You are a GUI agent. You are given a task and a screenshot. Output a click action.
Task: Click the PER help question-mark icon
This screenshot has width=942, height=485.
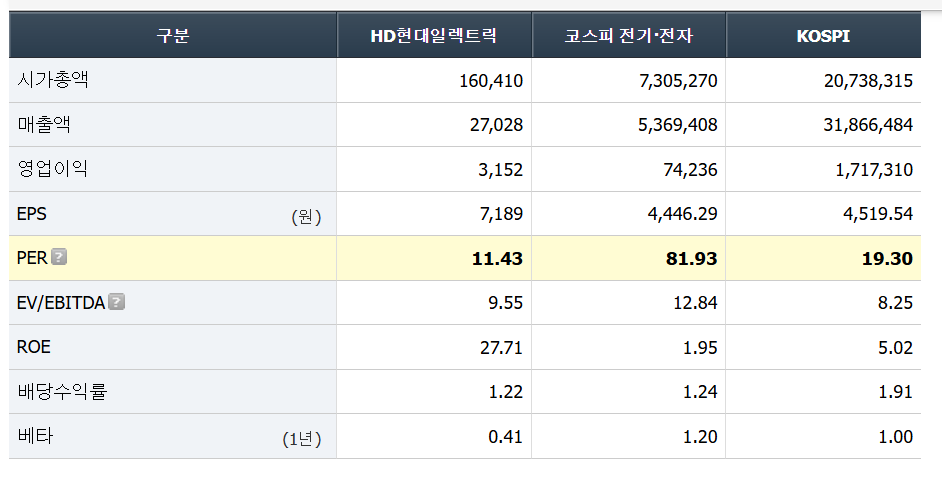[59, 257]
